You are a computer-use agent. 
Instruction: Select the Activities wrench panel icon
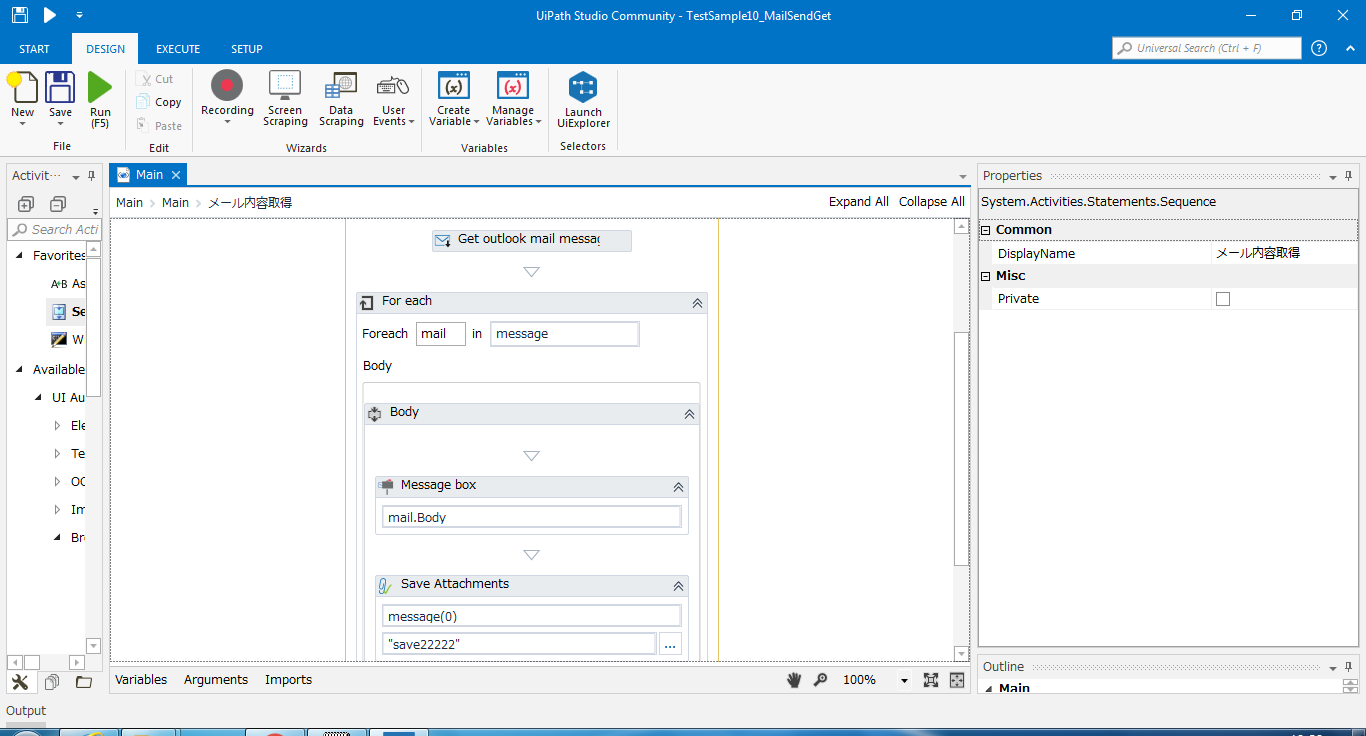tap(20, 682)
